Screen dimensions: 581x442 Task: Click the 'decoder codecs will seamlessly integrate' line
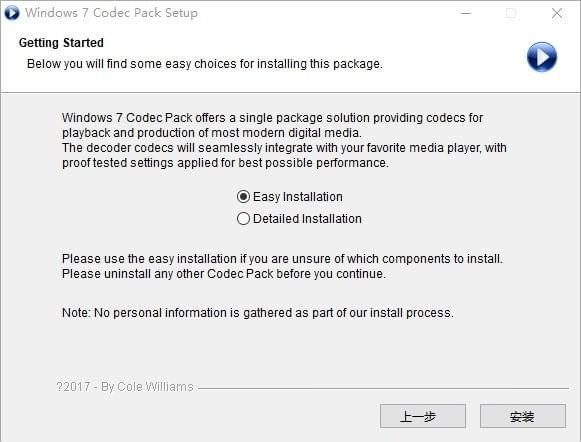(x=284, y=148)
